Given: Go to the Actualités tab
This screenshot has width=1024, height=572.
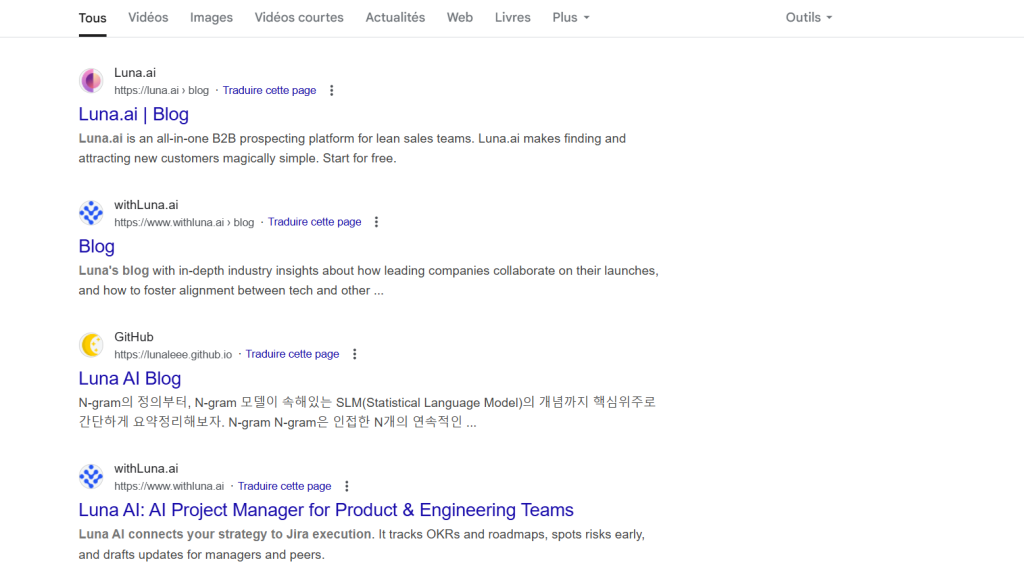Looking at the screenshot, I should (x=395, y=18).
